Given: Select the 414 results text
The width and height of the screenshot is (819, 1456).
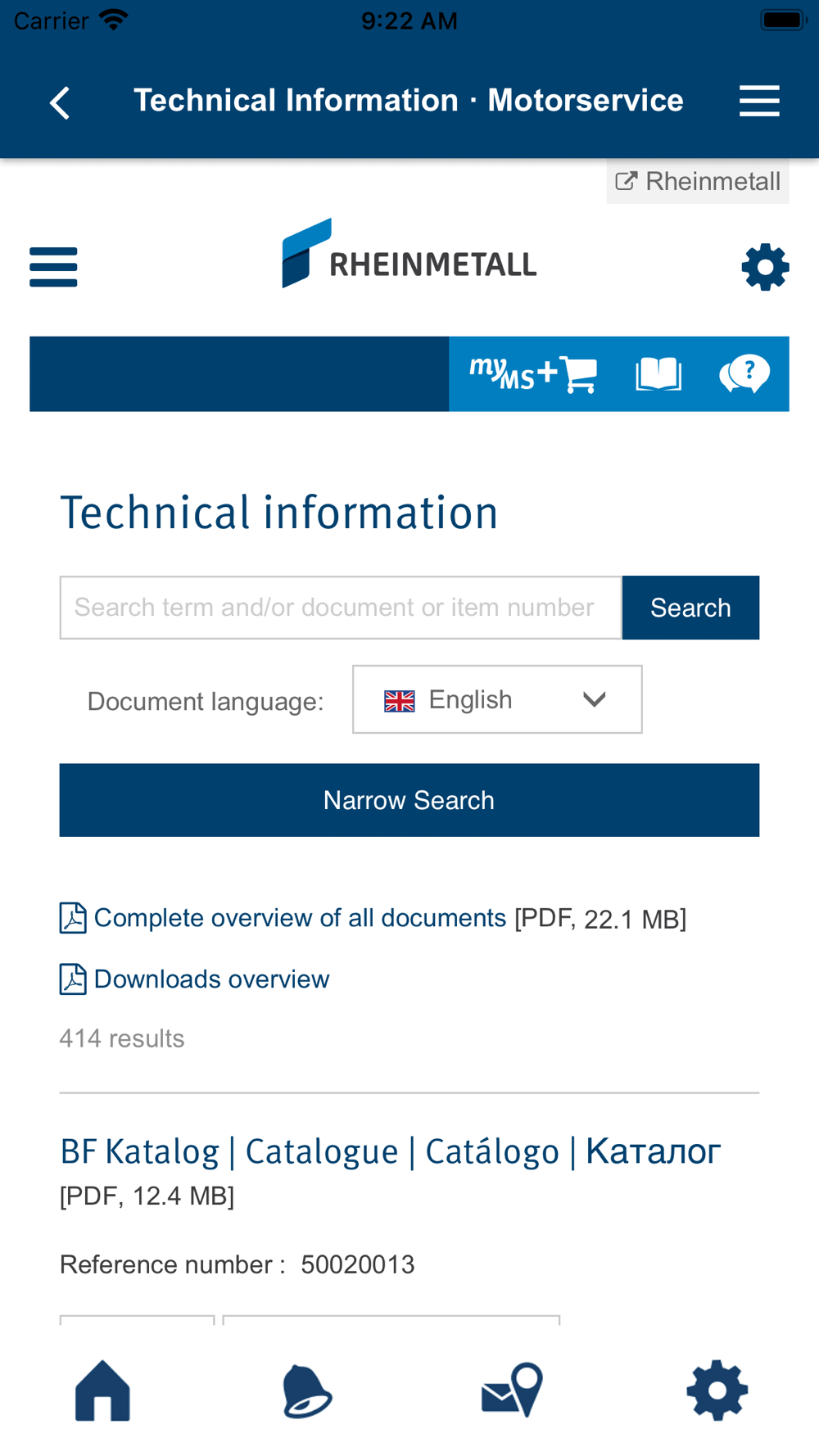Looking at the screenshot, I should pyautogui.click(x=122, y=1038).
